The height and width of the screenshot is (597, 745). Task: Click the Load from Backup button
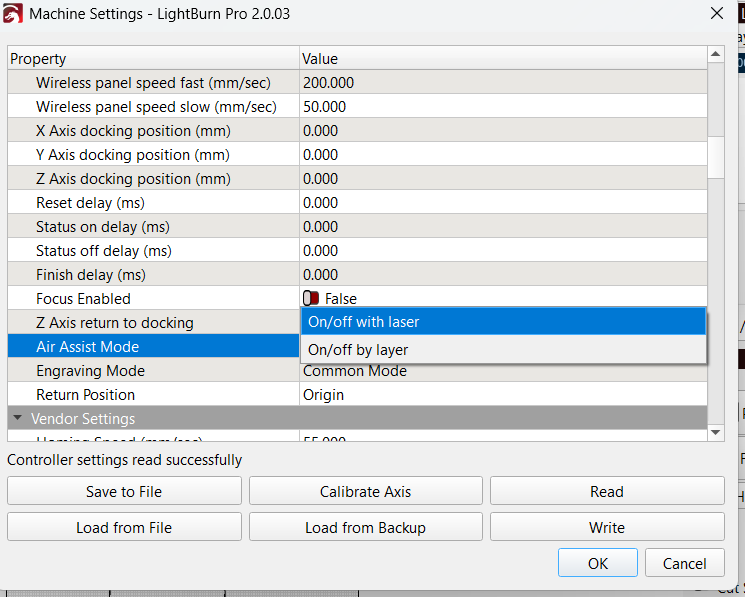pyautogui.click(x=365, y=527)
